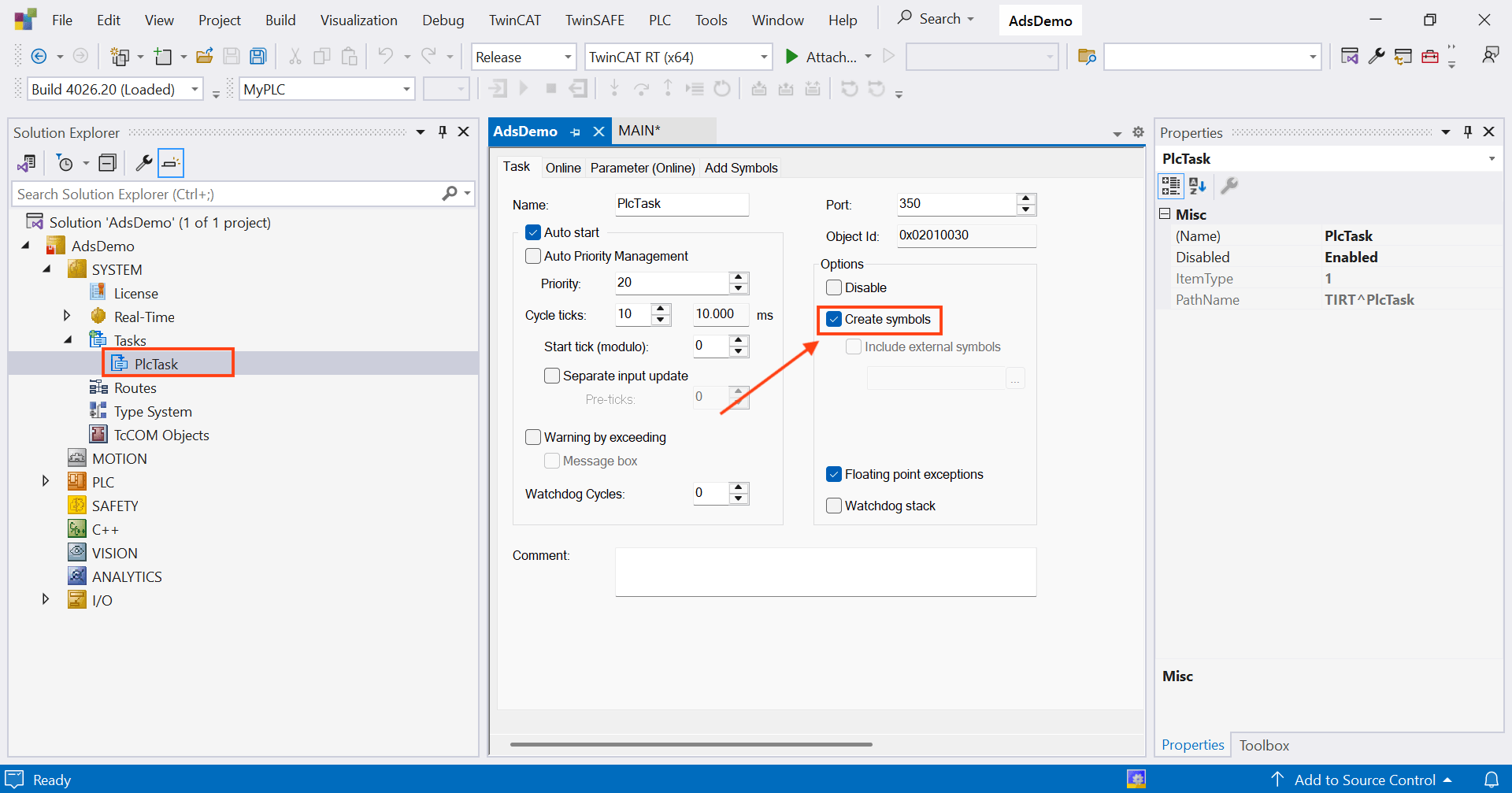Click the Attach green play icon
The width and height of the screenshot is (1512, 793).
point(791,56)
